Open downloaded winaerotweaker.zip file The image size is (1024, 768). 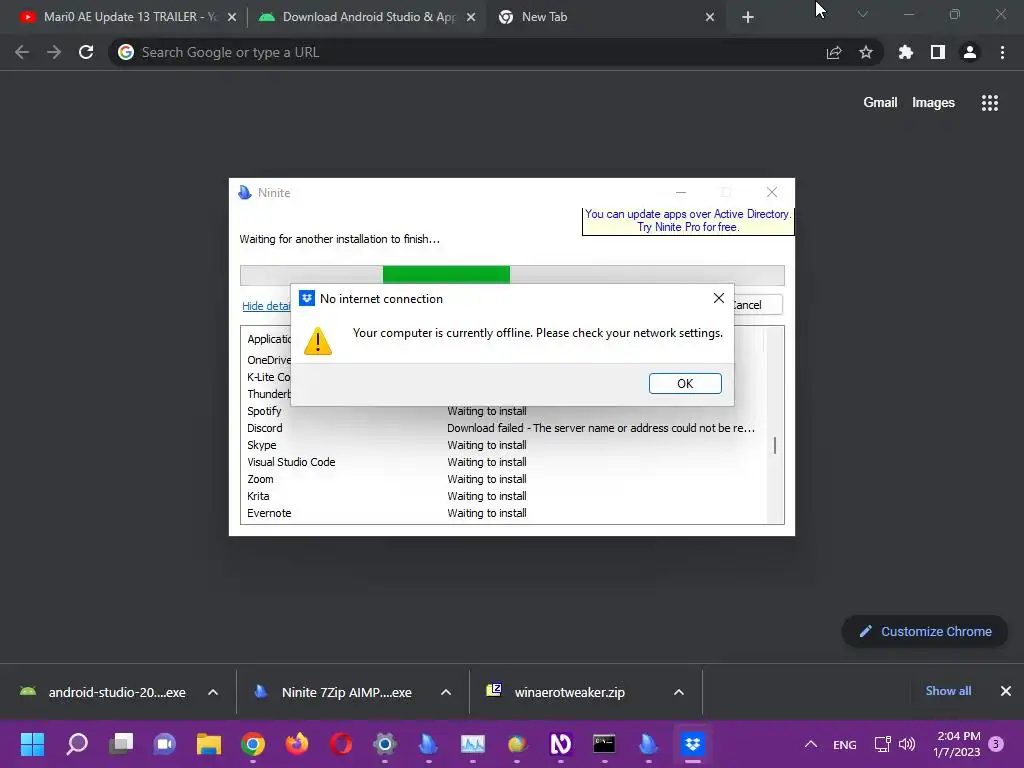(558, 692)
